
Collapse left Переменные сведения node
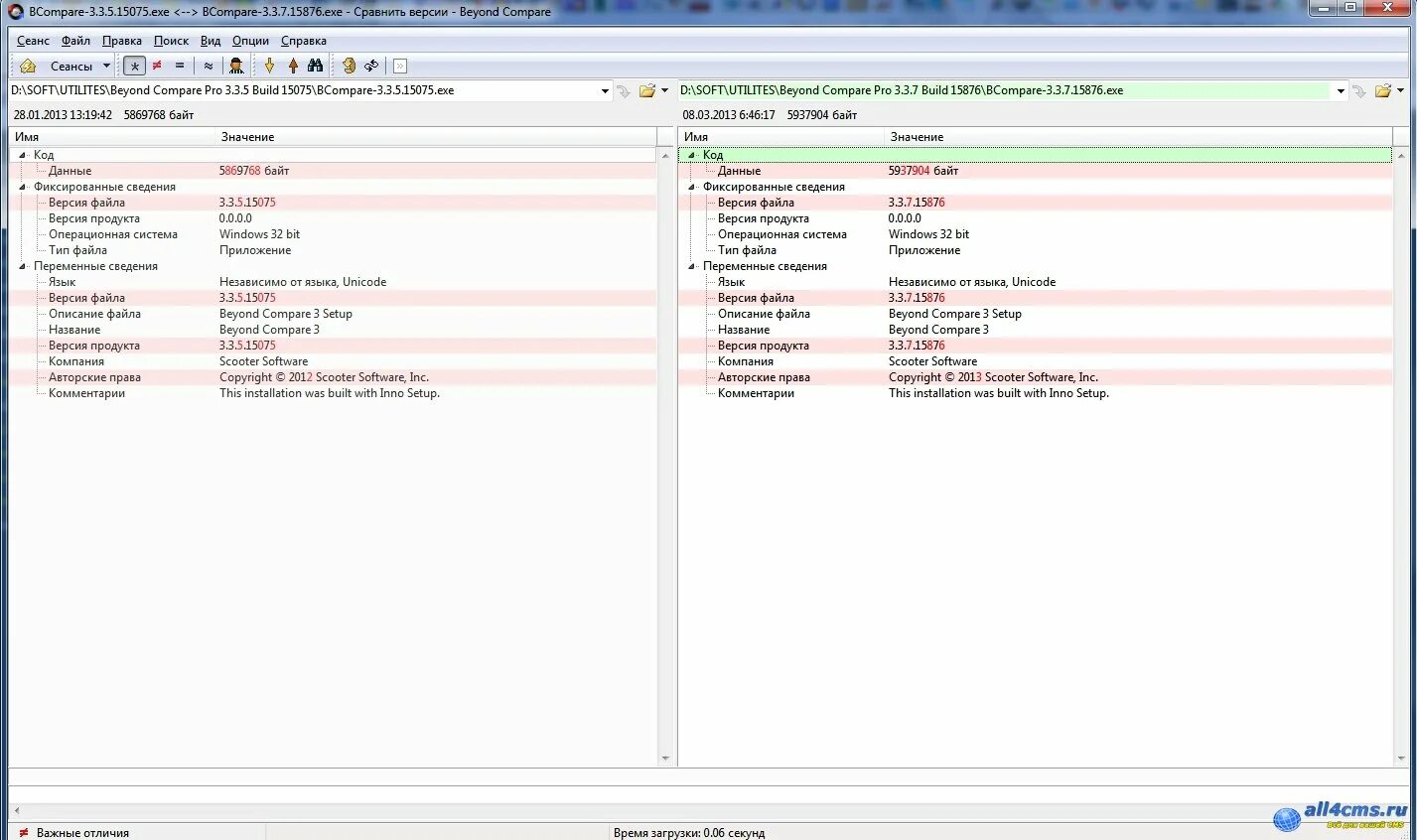pos(23,266)
